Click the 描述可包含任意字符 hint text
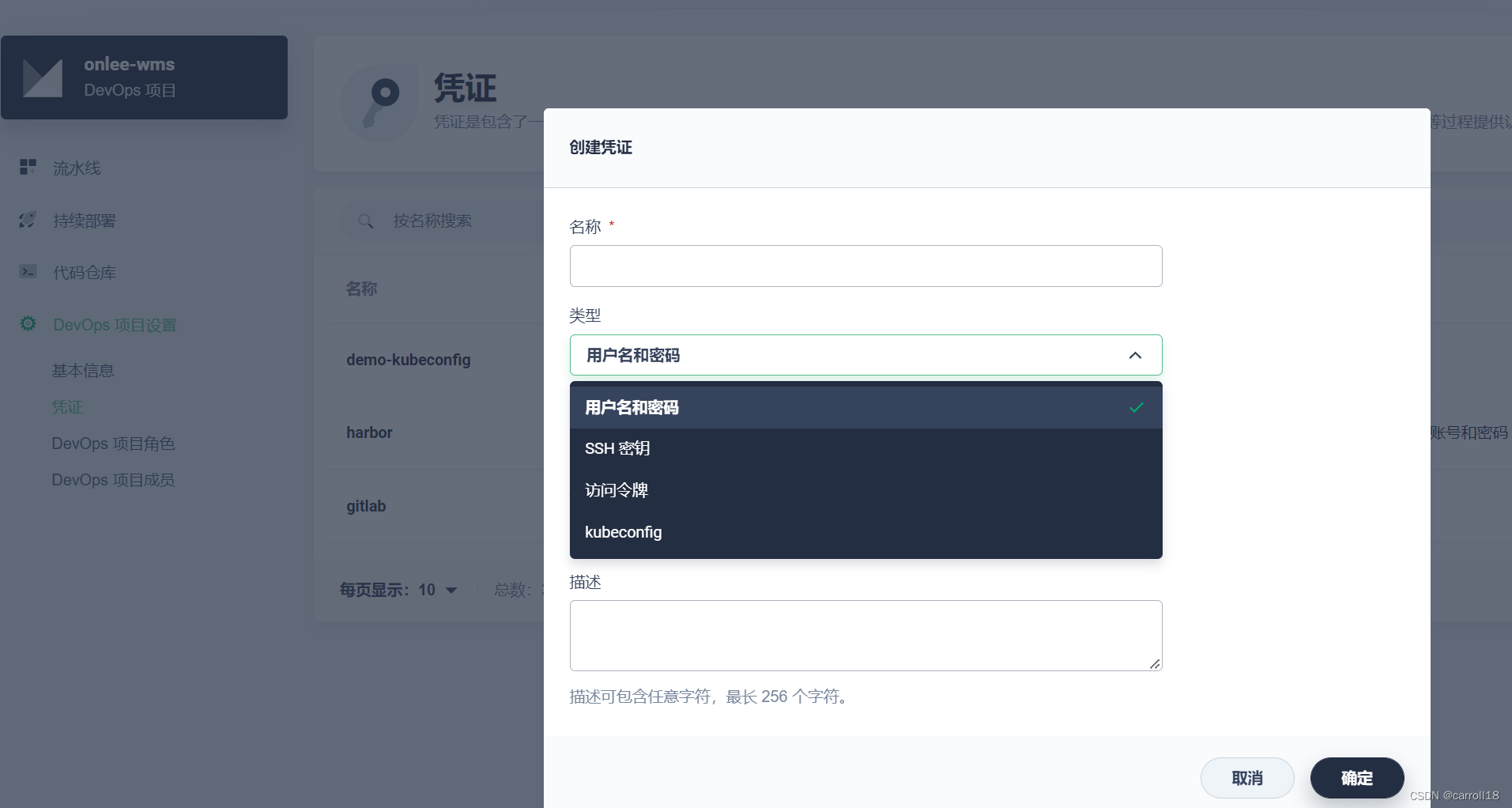The image size is (1512, 808). coord(711,697)
